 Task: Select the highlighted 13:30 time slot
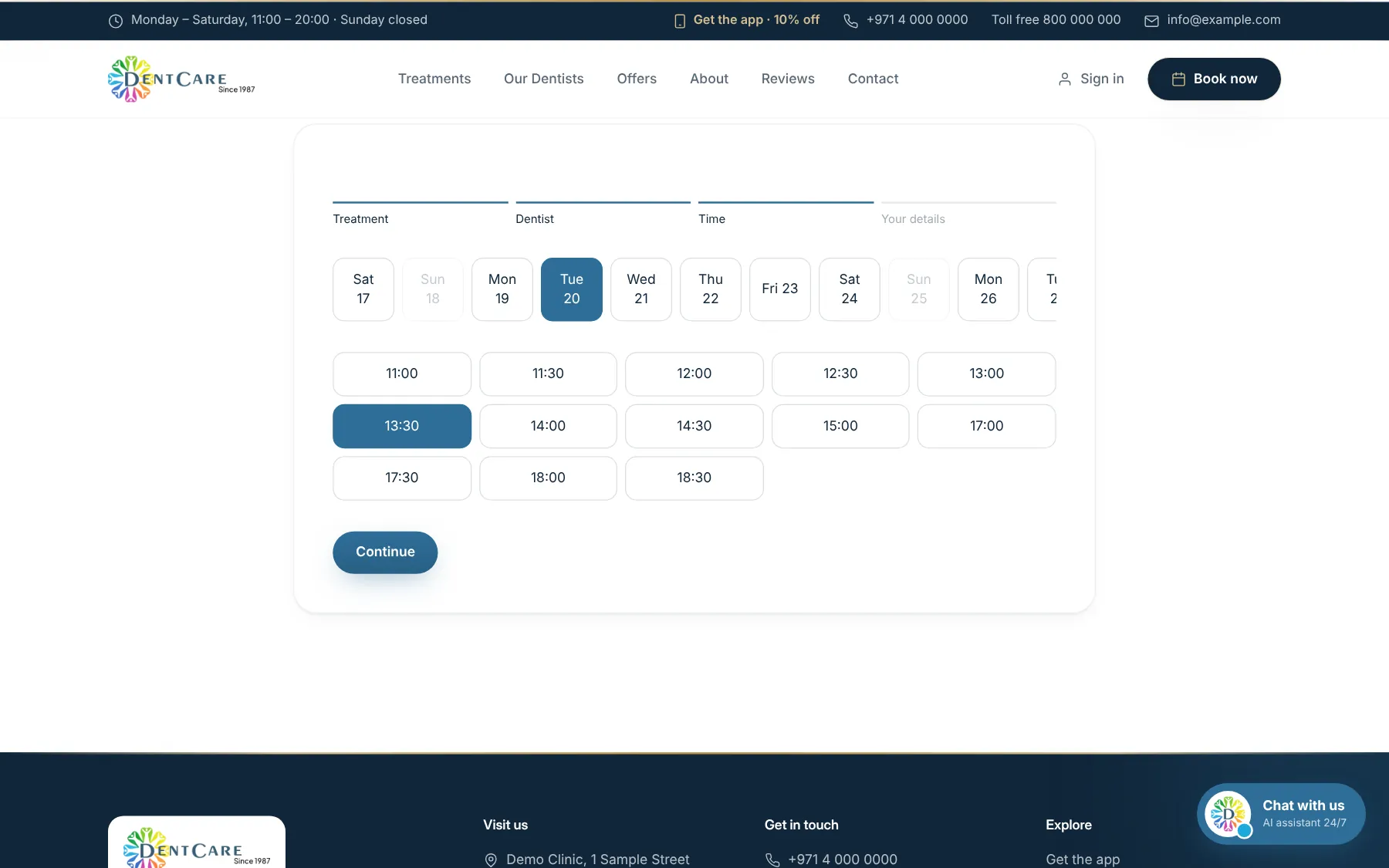pyautogui.click(x=402, y=426)
